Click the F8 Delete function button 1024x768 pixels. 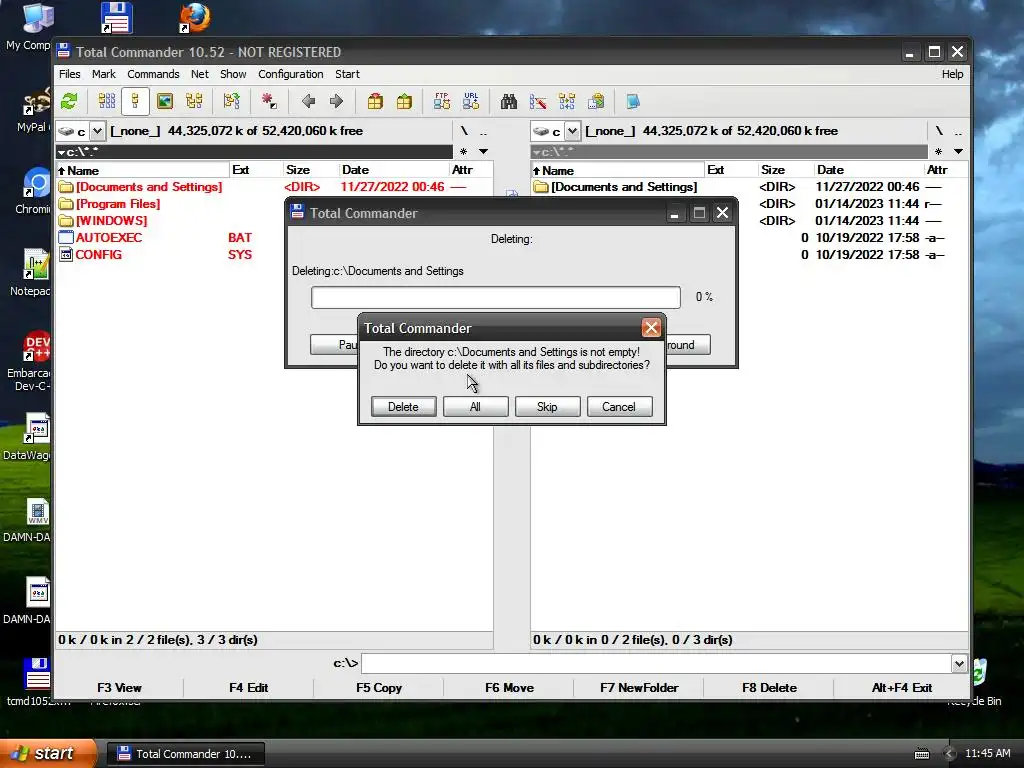[769, 688]
